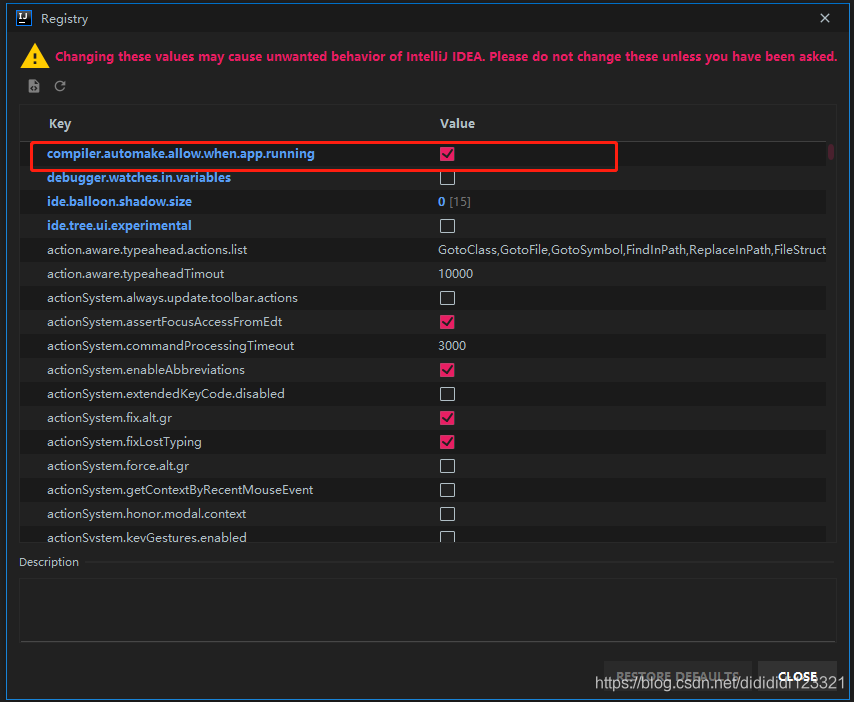The height and width of the screenshot is (702, 854).
Task: Select the action.aware.typeaheadTimout key
Action: click(136, 274)
